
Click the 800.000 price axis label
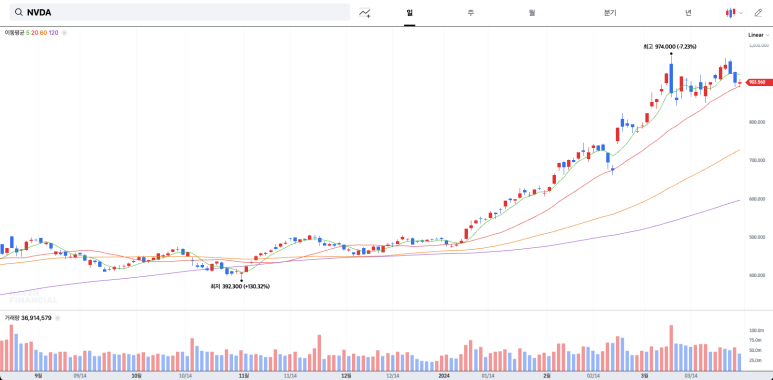click(757, 122)
